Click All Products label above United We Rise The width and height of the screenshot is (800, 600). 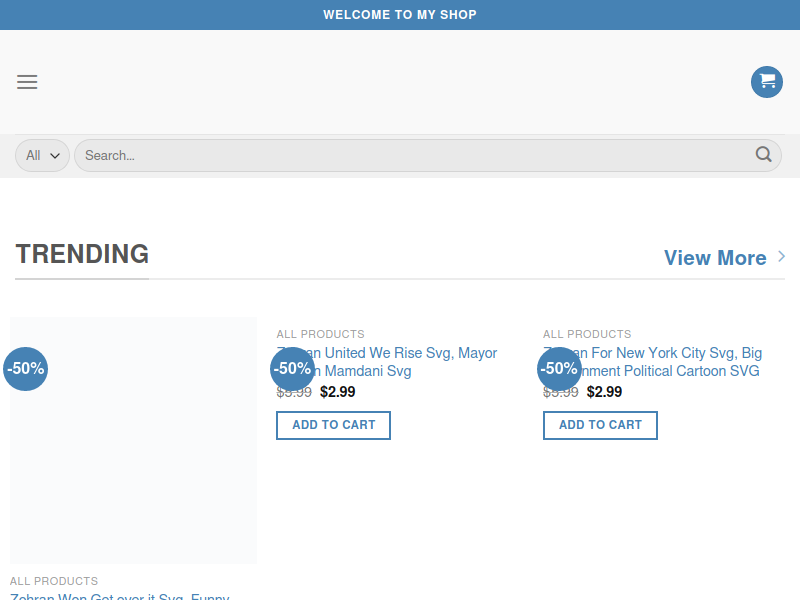coord(320,334)
